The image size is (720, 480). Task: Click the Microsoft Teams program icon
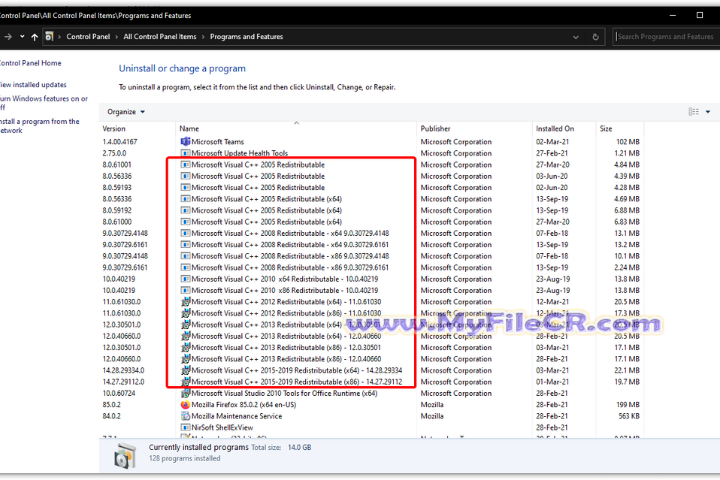[x=185, y=141]
